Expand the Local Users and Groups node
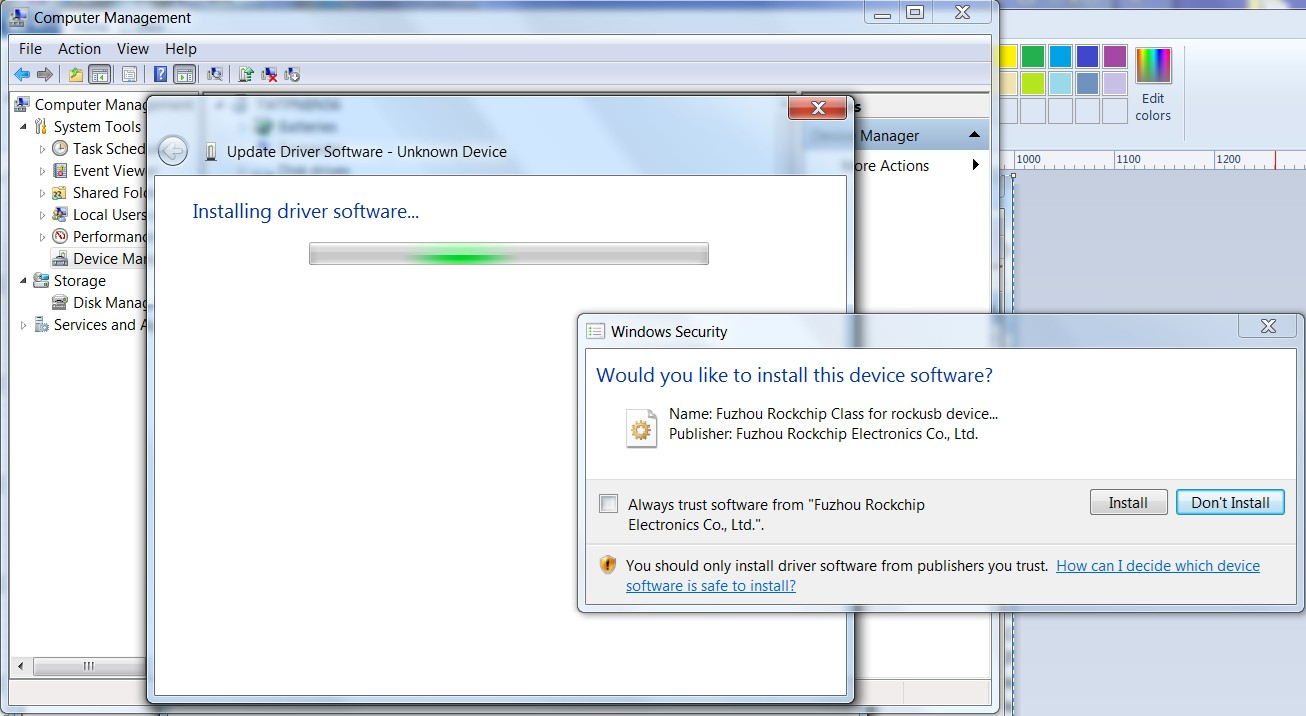This screenshot has height=716, width=1306. [42, 215]
